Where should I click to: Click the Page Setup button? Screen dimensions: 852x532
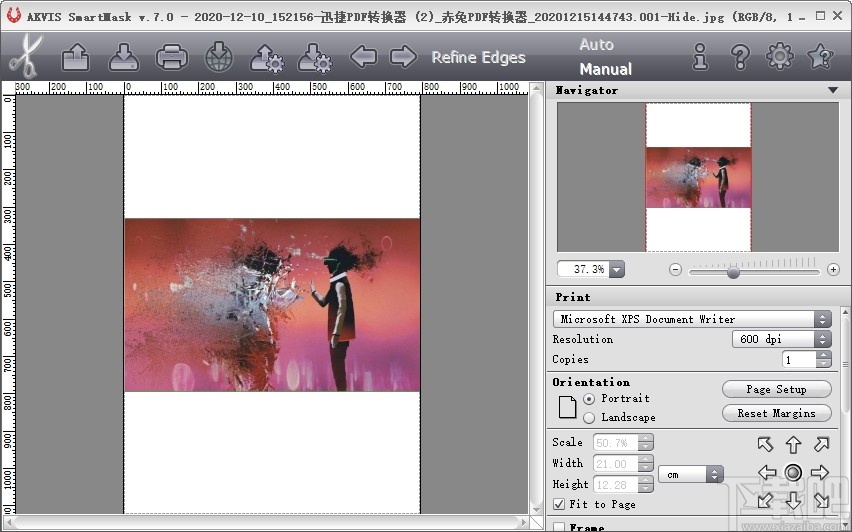776,389
